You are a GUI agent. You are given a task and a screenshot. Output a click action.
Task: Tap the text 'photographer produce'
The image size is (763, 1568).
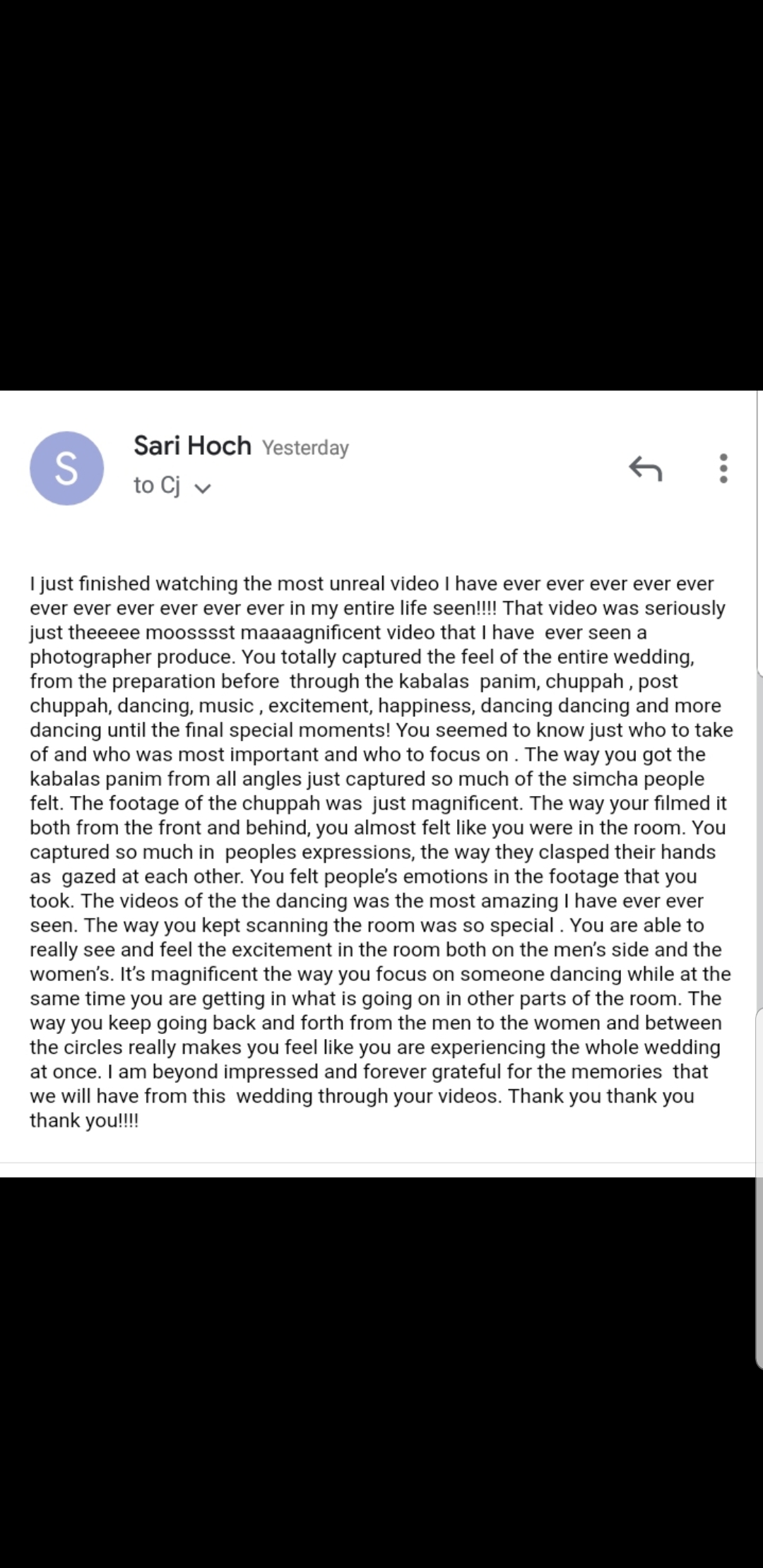131,658
